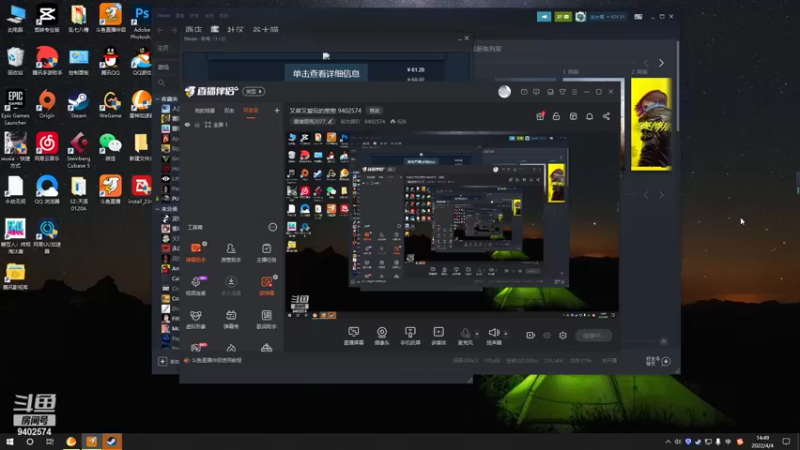Click the Steam taskbar icon
Viewport: 800px width, 450px height.
(112, 441)
